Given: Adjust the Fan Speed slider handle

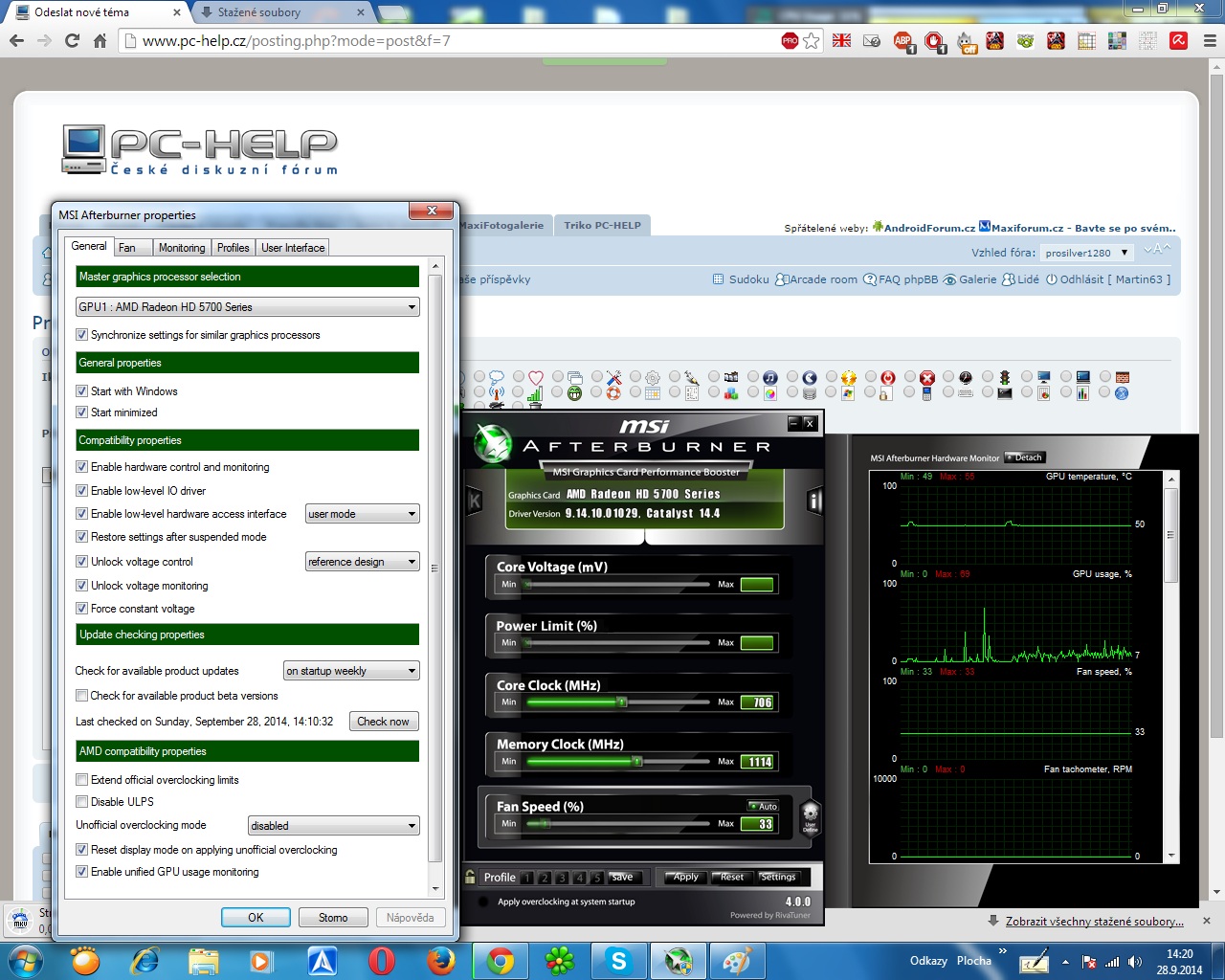Looking at the screenshot, I should (544, 823).
